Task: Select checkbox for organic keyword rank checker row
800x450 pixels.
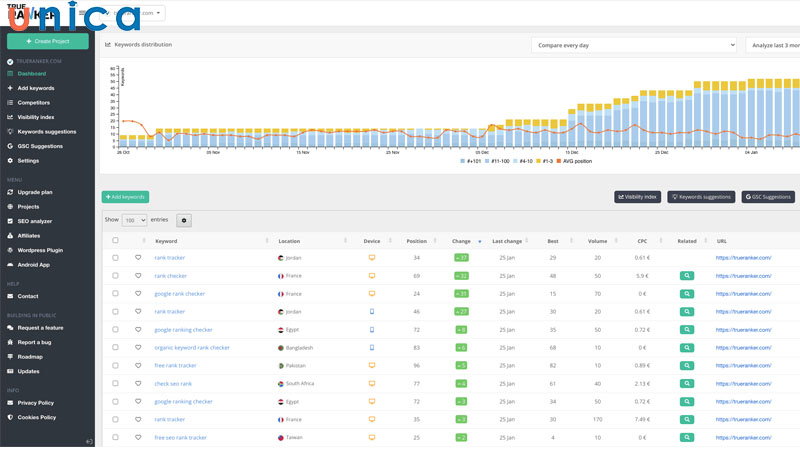Action: pyautogui.click(x=115, y=348)
